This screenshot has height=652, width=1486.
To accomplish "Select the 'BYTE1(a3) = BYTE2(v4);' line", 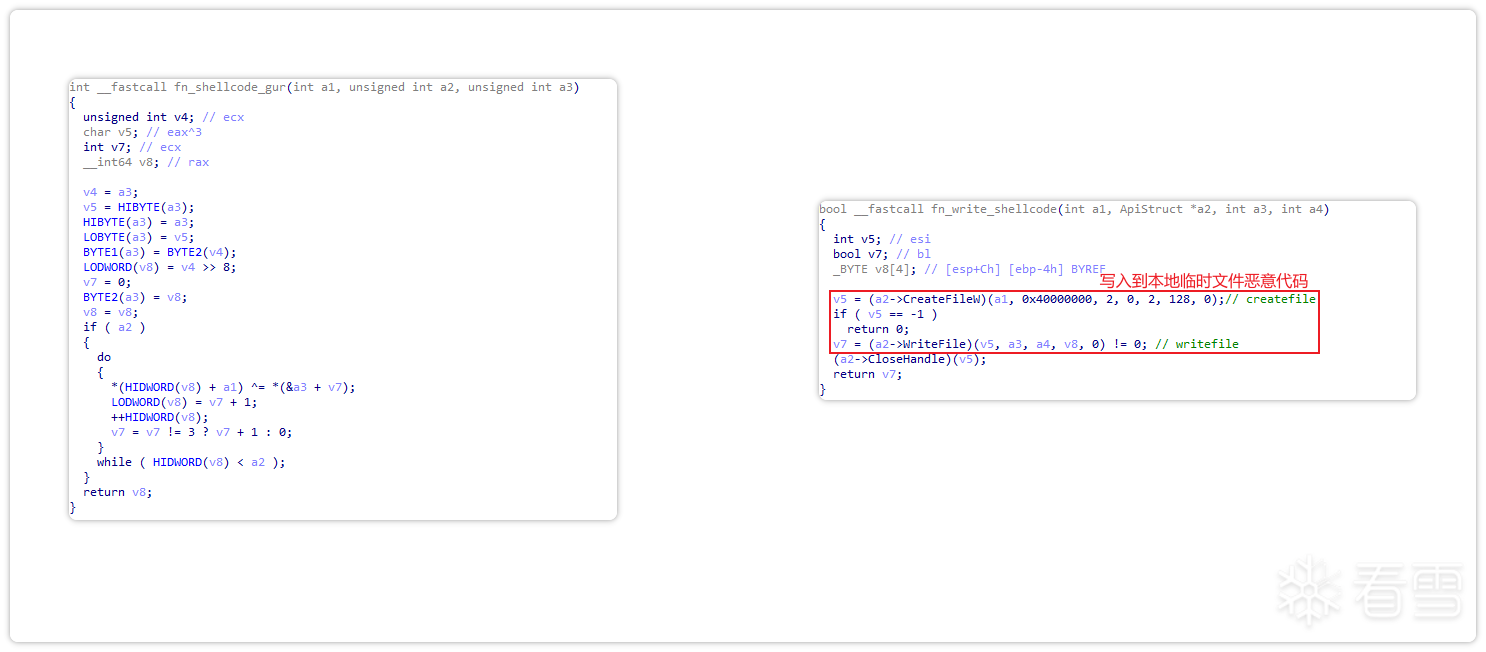I will [160, 252].
